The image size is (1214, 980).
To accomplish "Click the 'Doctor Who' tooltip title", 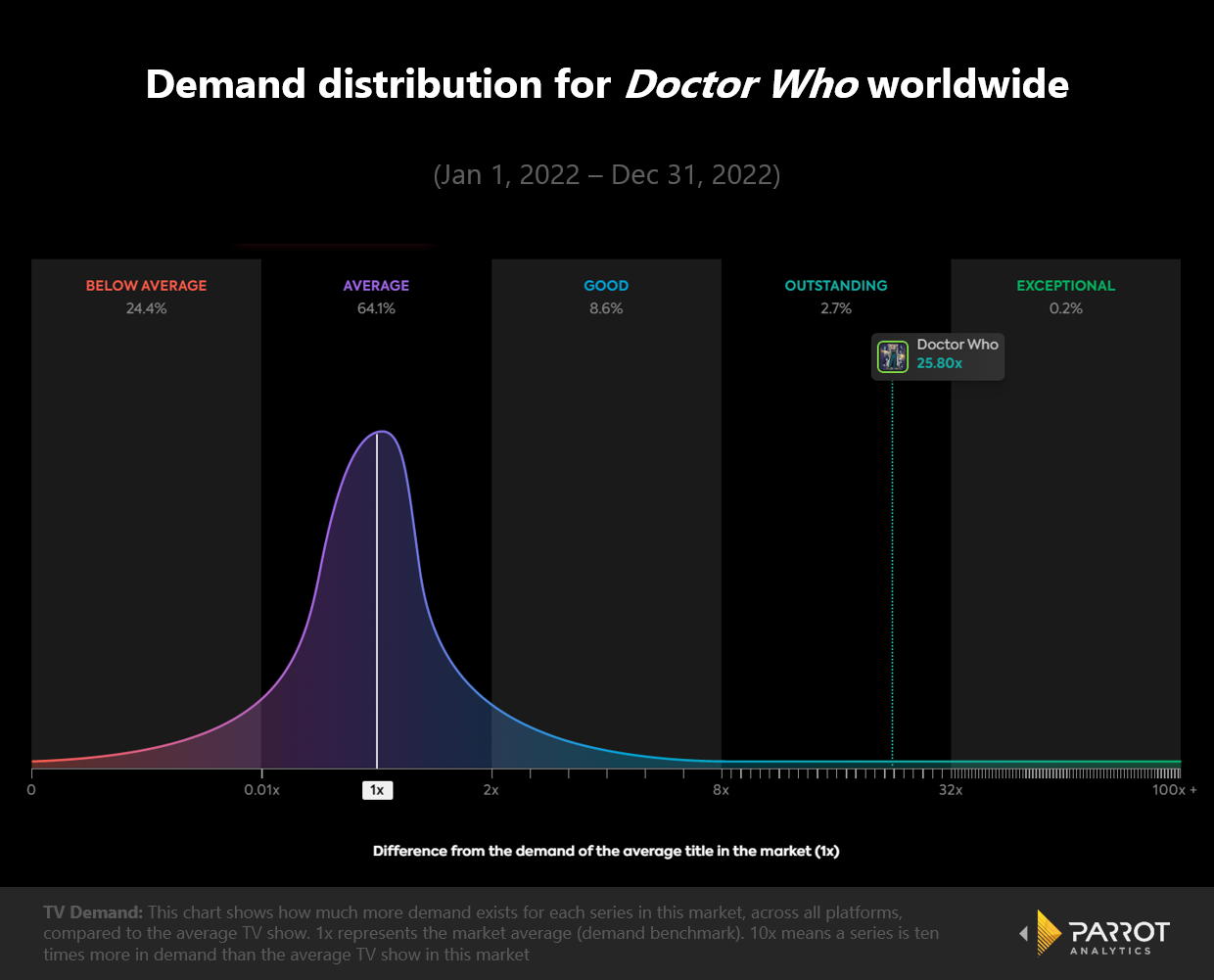I will click(957, 345).
